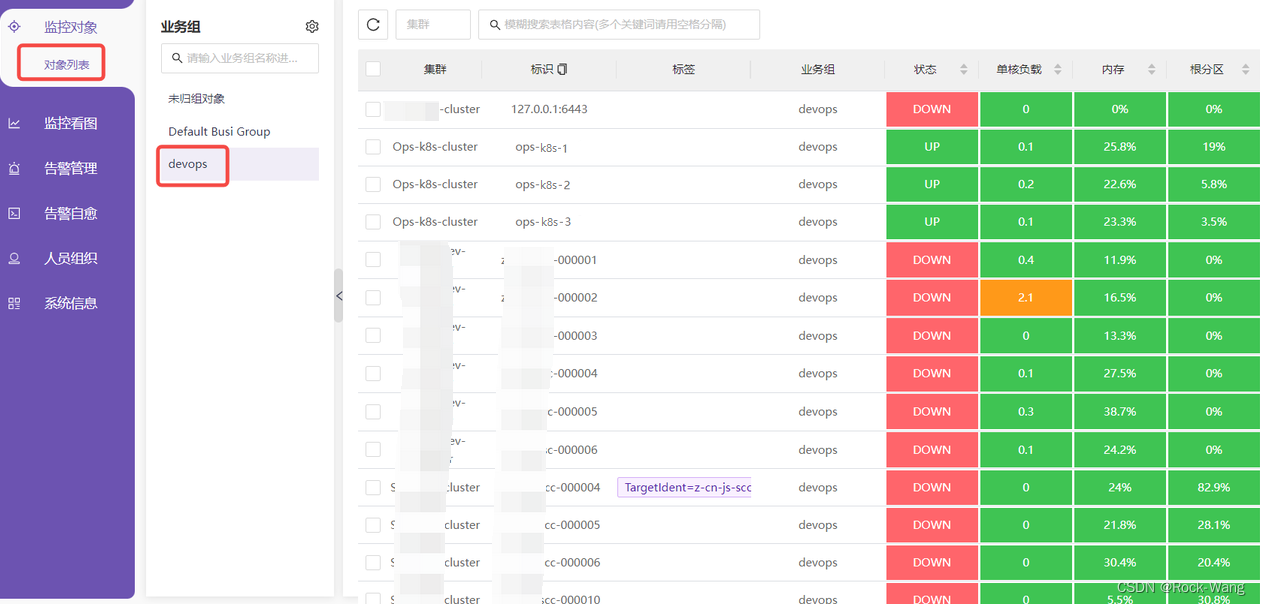1261x605 pixels.
Task: Sort by 状态 column
Action: (x=964, y=69)
